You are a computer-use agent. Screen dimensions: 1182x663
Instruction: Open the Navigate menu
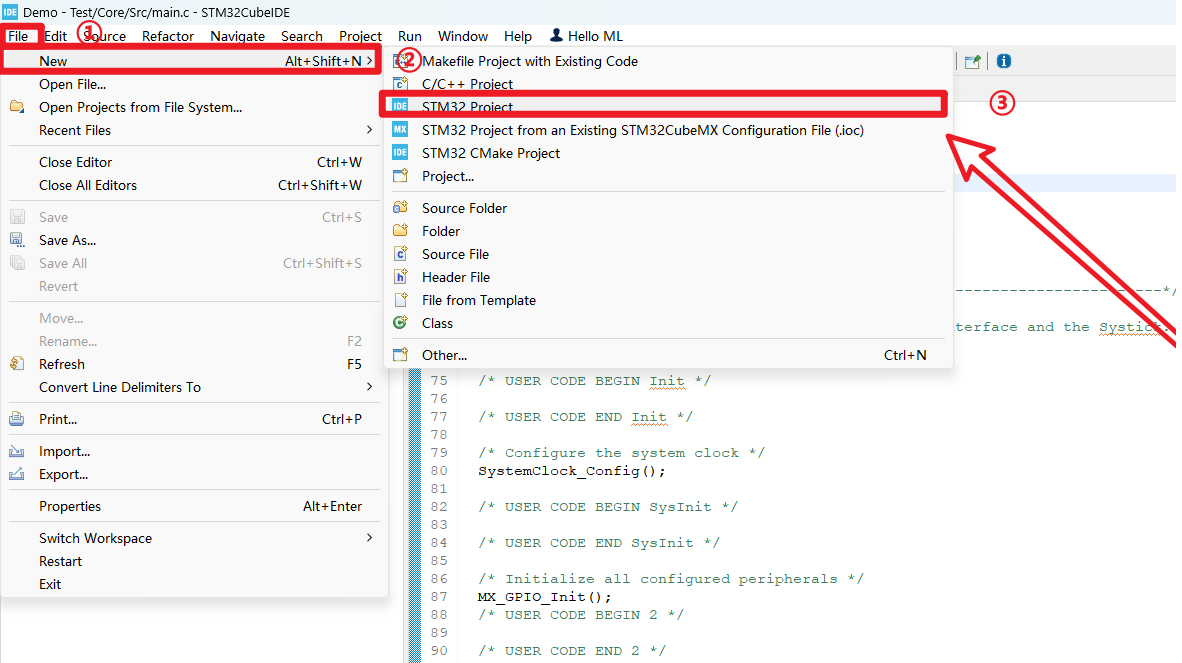[x=237, y=36]
